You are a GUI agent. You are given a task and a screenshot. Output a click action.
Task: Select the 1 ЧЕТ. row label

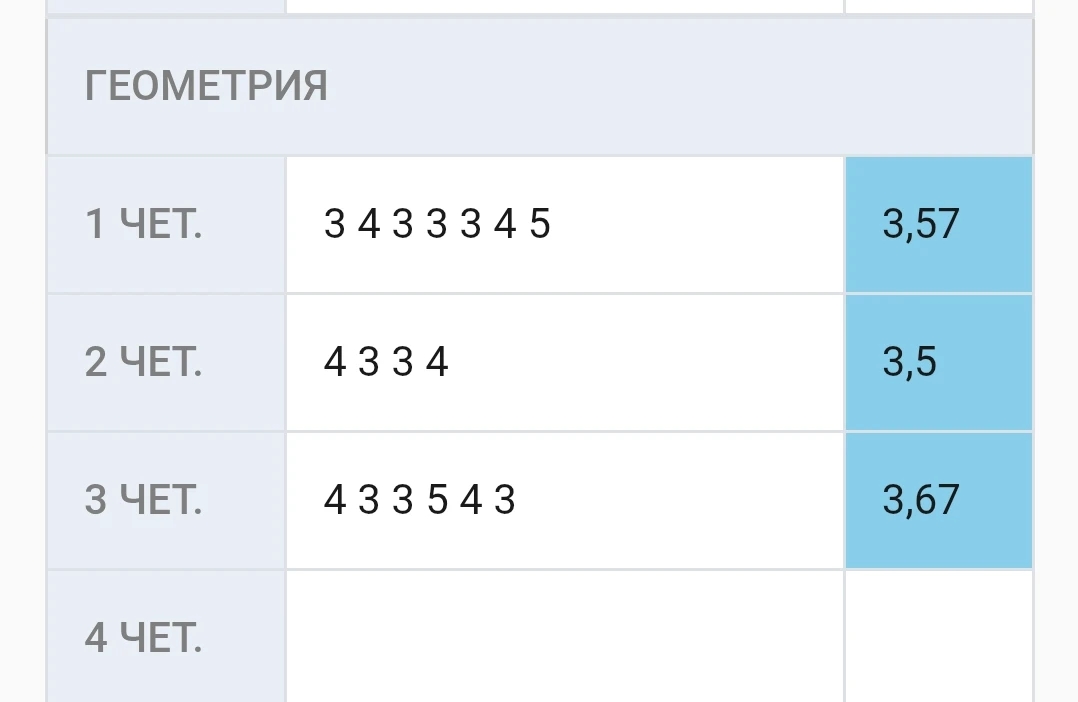(x=144, y=224)
